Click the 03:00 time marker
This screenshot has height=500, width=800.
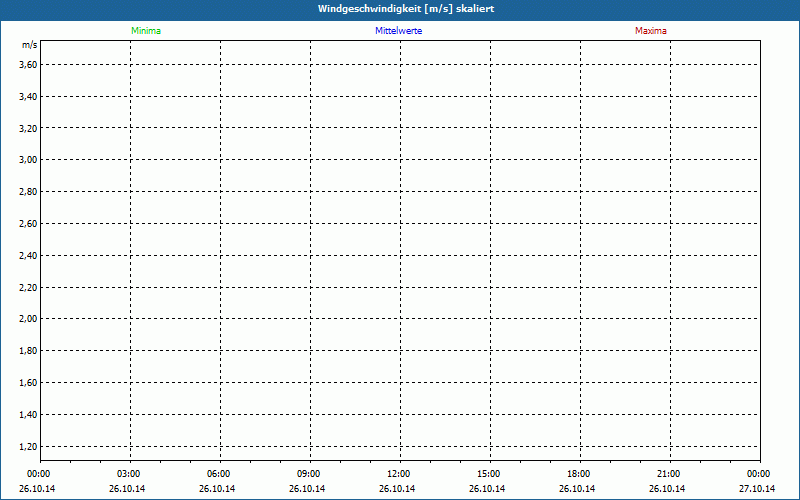(129, 474)
